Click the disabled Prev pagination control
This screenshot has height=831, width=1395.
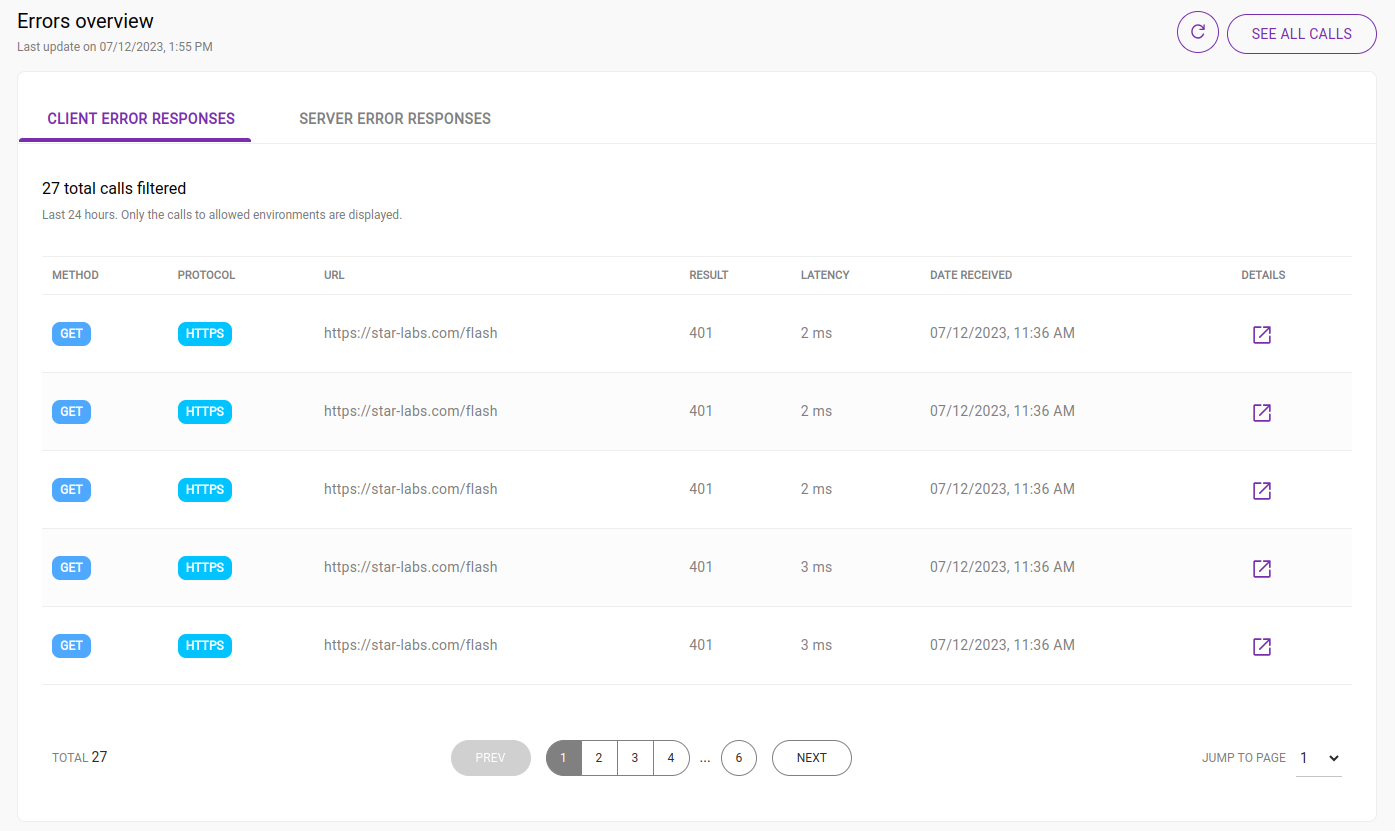pyautogui.click(x=490, y=758)
